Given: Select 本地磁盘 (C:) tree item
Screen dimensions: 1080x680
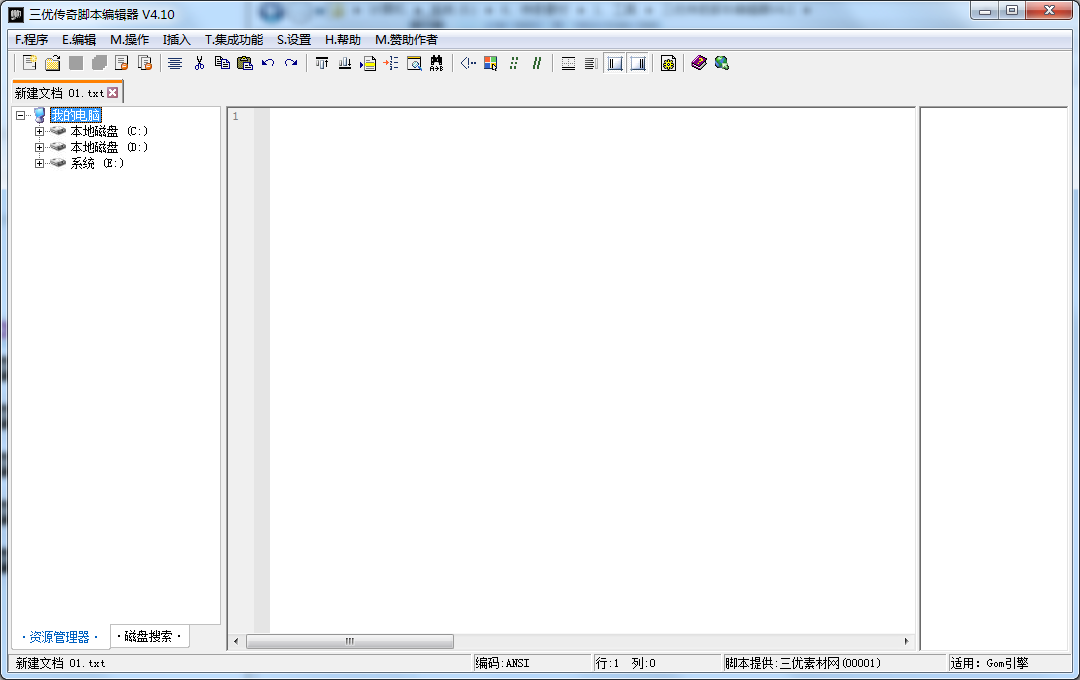Looking at the screenshot, I should (109, 131).
